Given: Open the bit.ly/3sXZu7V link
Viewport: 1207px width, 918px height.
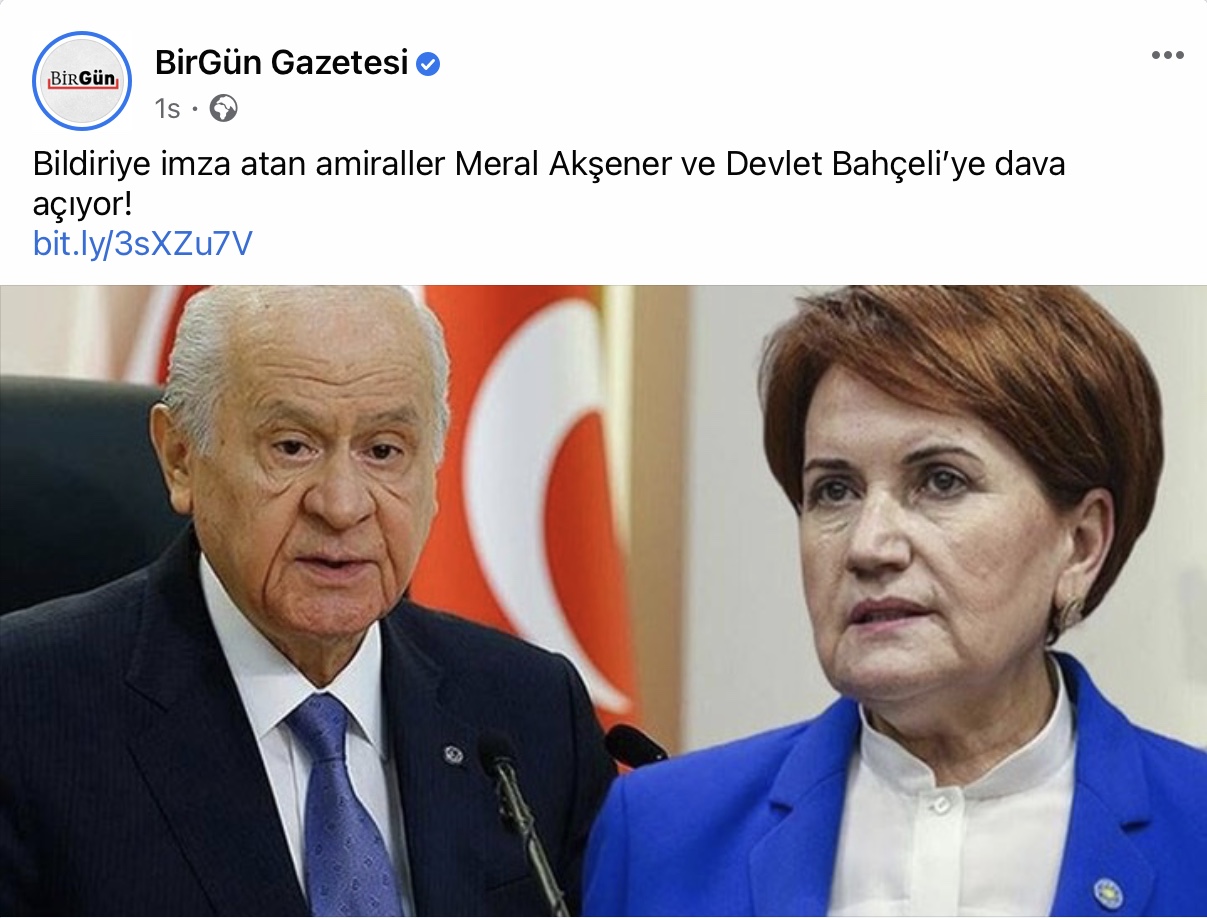Looking at the screenshot, I should coord(143,244).
